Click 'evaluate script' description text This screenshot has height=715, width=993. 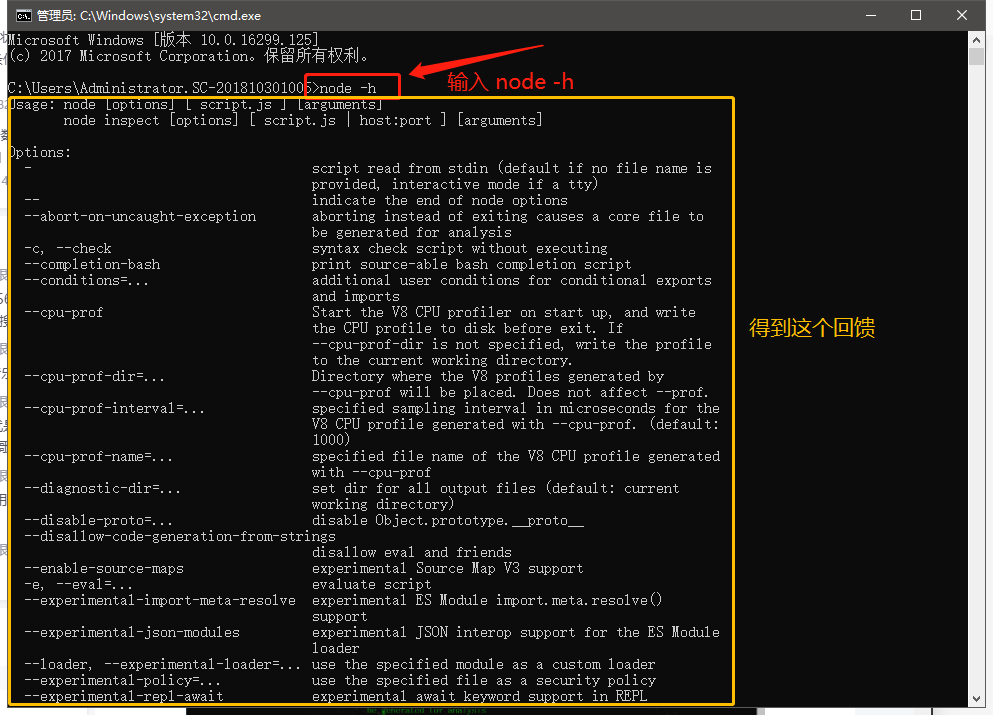(x=372, y=585)
